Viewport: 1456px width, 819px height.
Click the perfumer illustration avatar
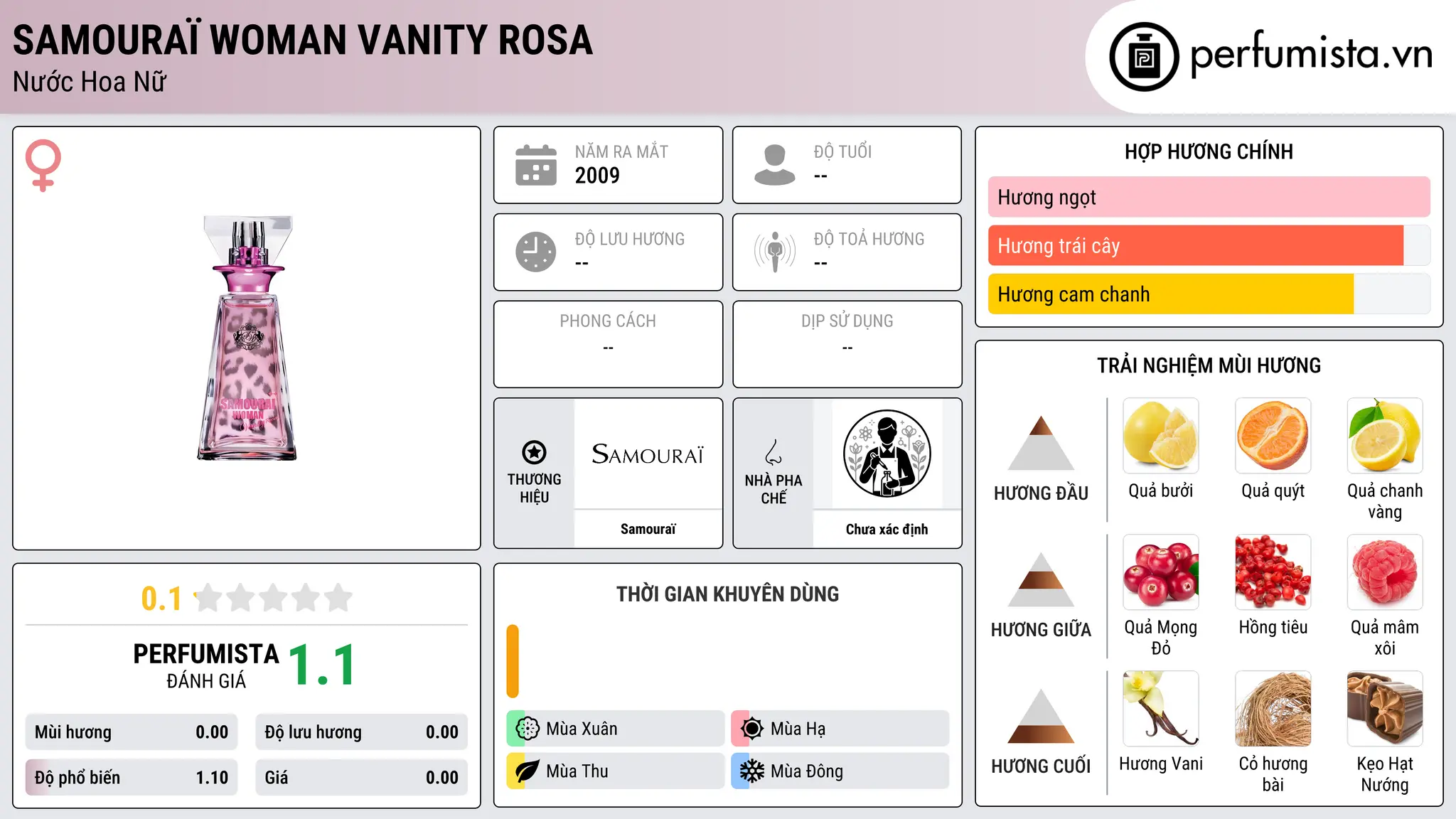pyautogui.click(x=887, y=454)
